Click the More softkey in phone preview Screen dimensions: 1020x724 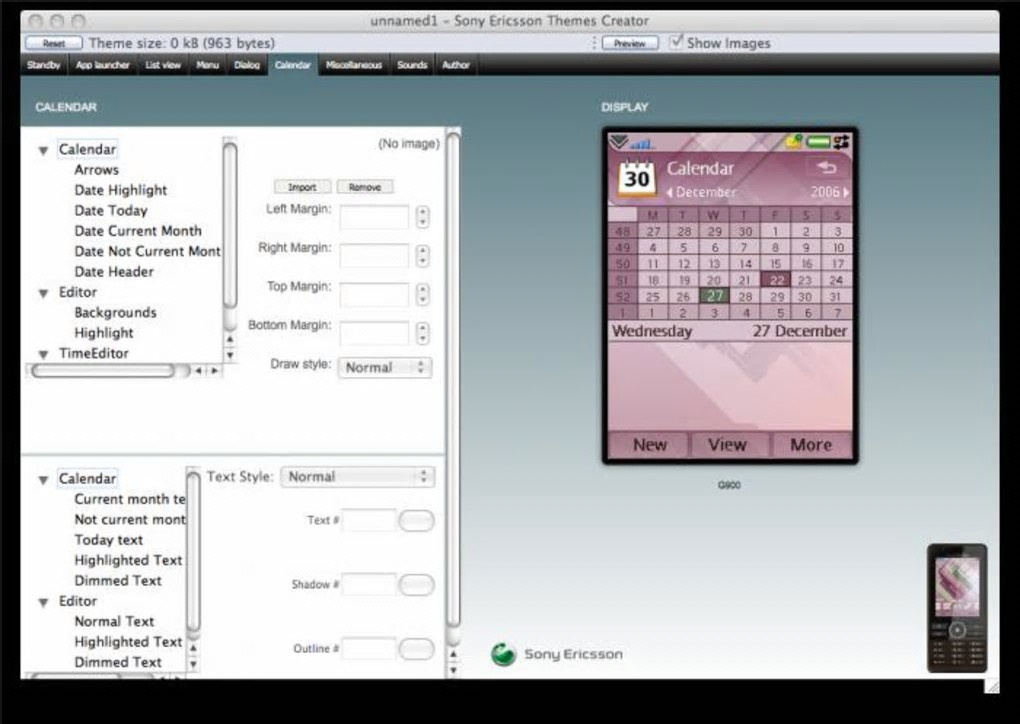point(811,444)
